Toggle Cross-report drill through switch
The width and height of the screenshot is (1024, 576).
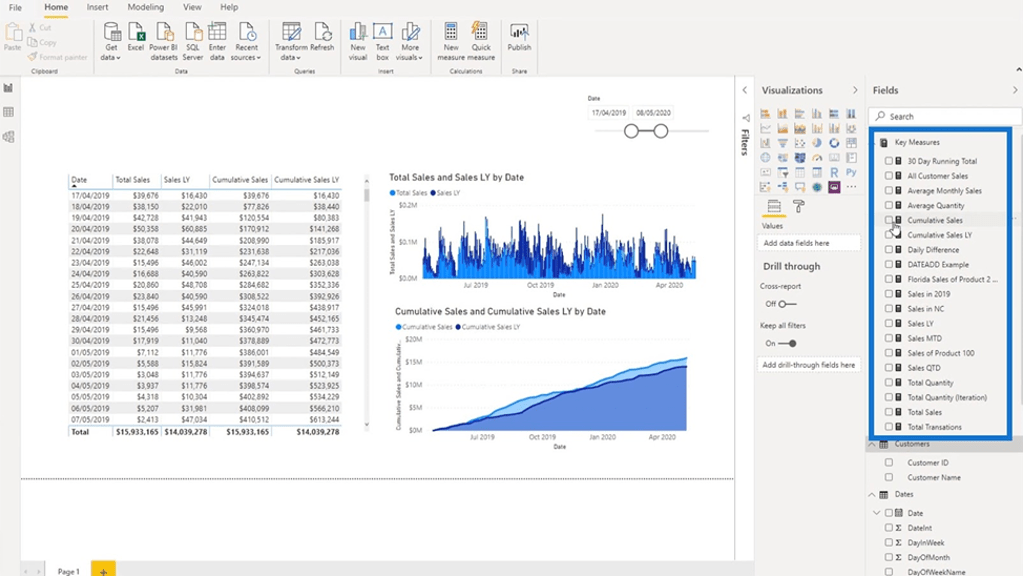click(787, 304)
